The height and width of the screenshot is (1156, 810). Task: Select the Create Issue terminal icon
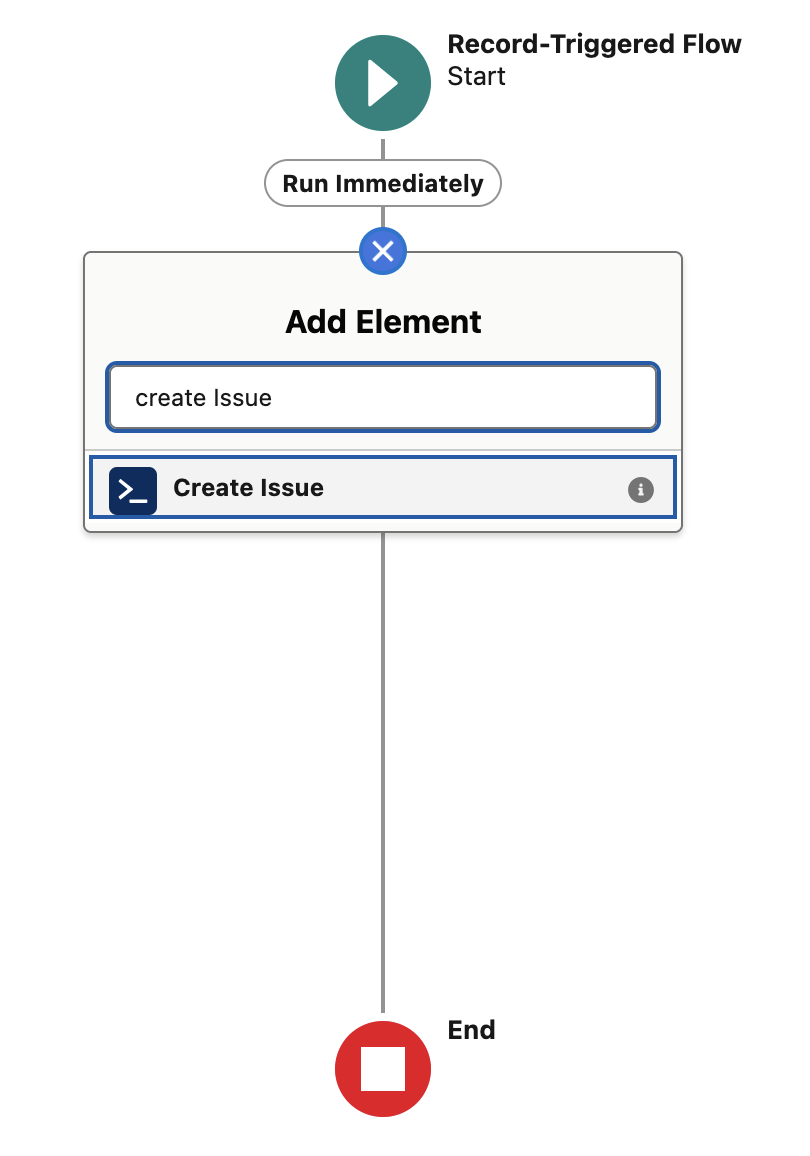point(133,490)
